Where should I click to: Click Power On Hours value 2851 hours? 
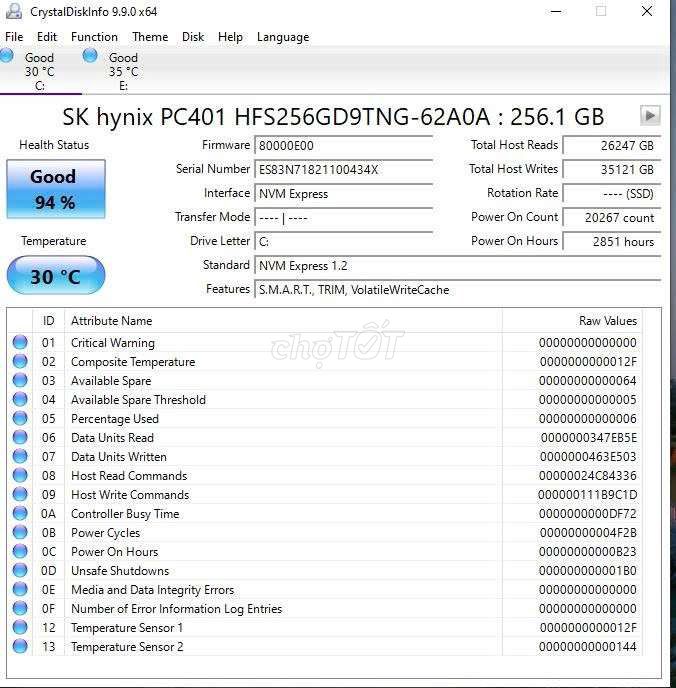coord(612,242)
